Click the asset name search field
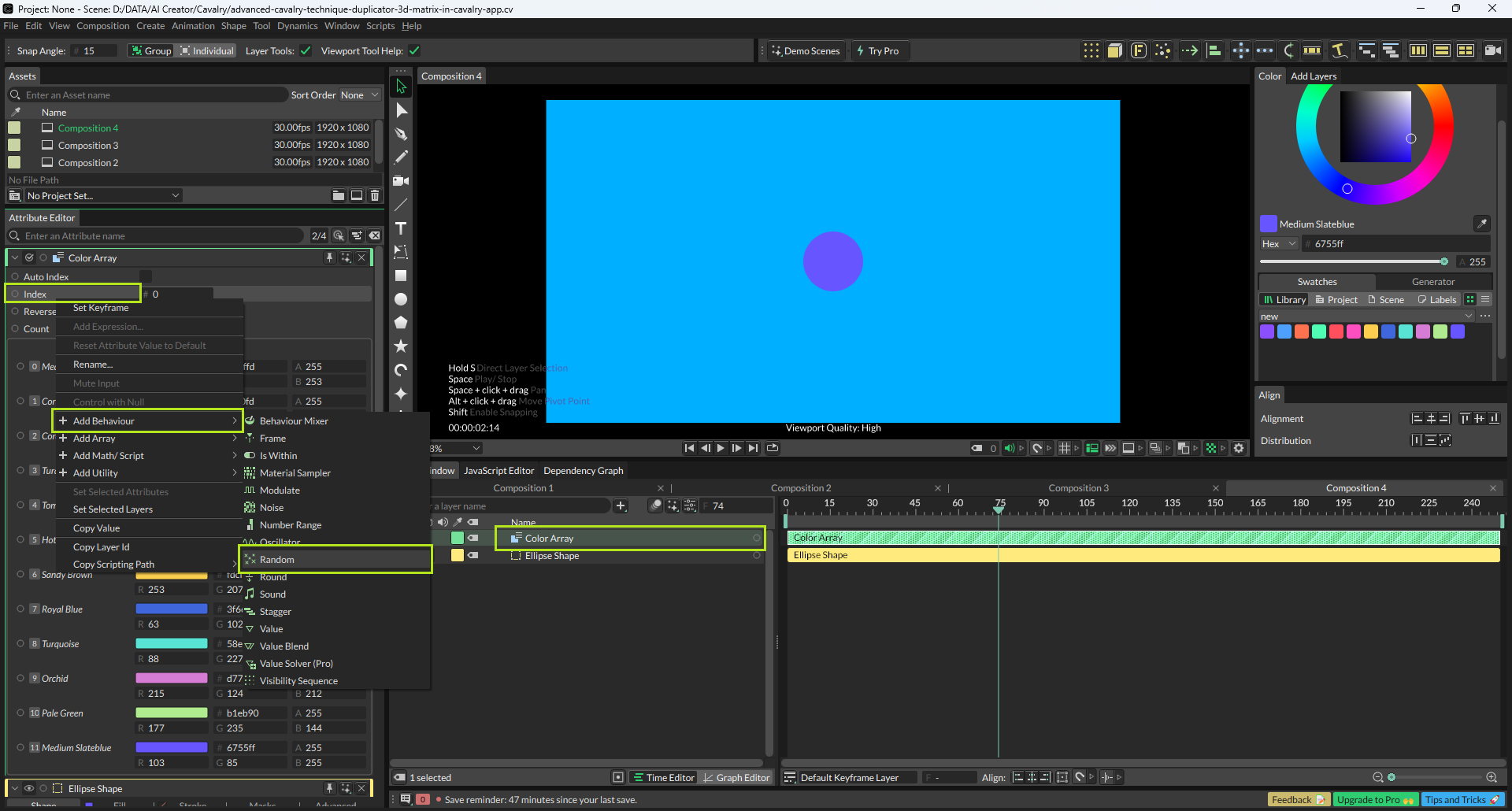 pyautogui.click(x=150, y=95)
